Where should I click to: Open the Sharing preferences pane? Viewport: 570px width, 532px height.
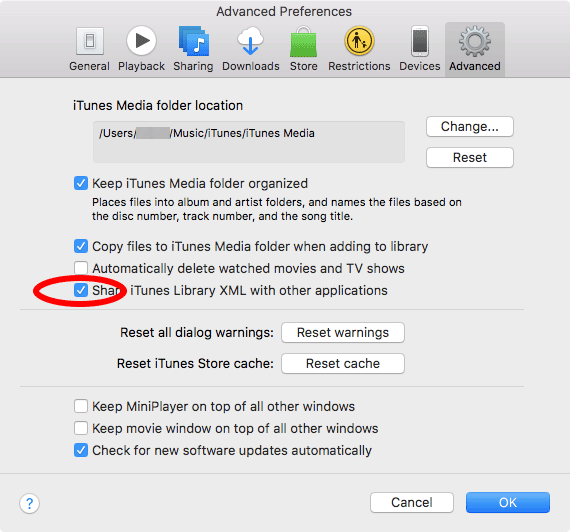click(193, 49)
